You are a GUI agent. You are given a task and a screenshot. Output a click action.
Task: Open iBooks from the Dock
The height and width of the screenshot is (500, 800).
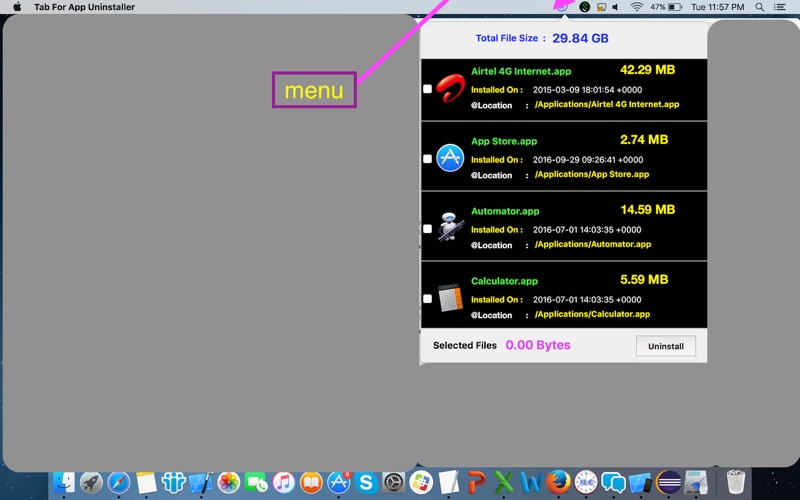[x=311, y=482]
